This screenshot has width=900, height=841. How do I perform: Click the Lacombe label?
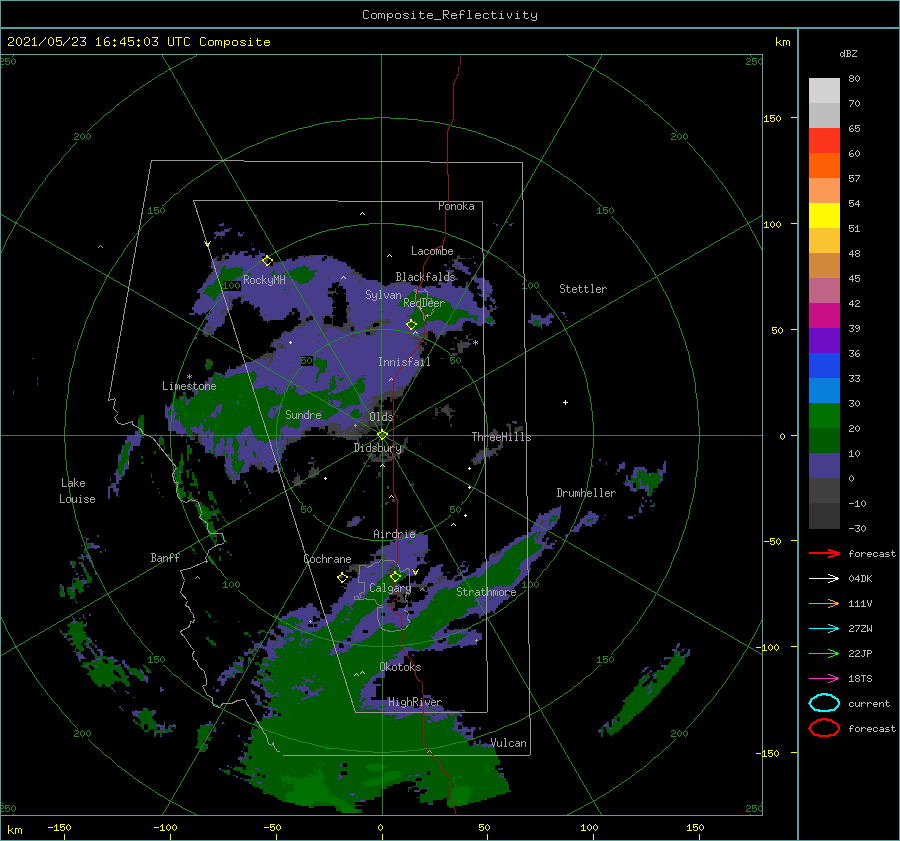coord(432,251)
